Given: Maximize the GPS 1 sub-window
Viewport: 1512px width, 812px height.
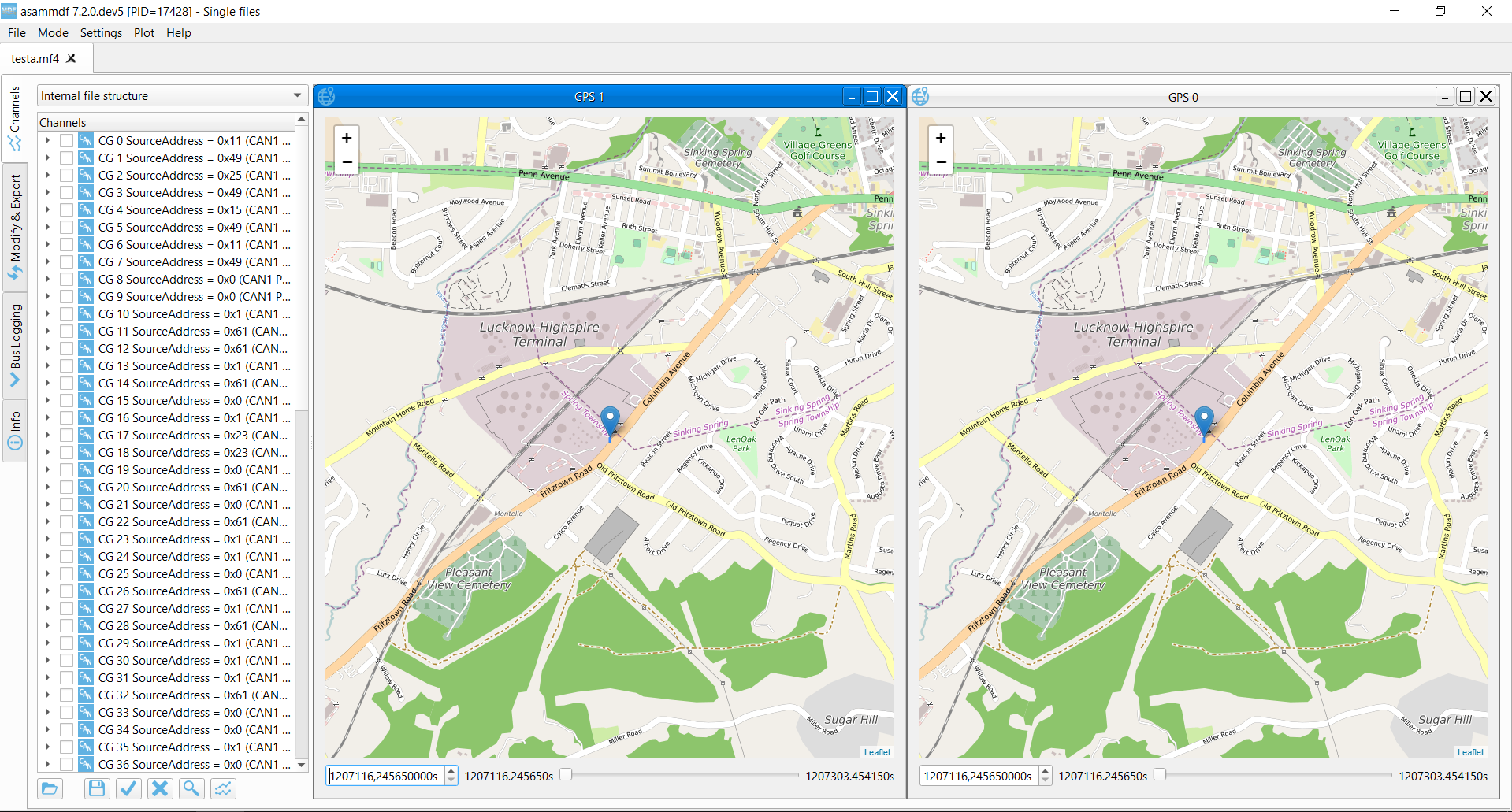Looking at the screenshot, I should (x=872, y=96).
